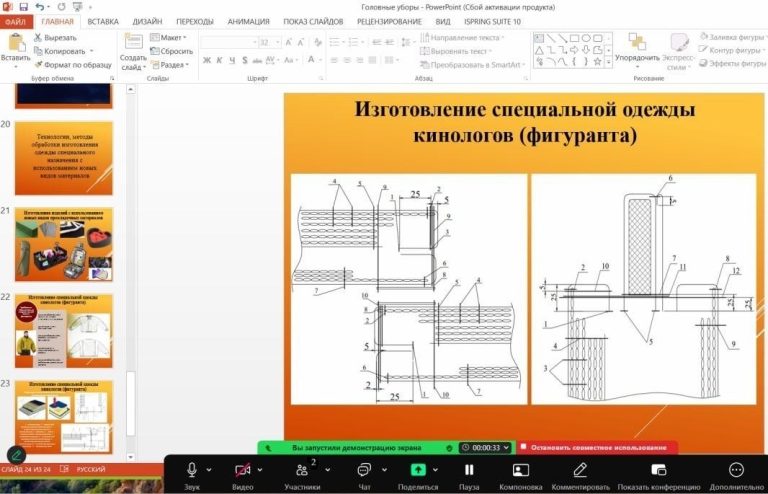Select slide 22 thumbnail

[64, 331]
